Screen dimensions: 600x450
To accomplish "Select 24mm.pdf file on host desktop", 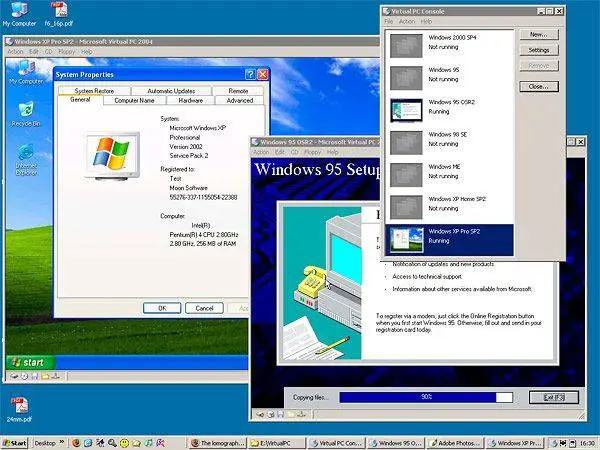I will tap(20, 409).
